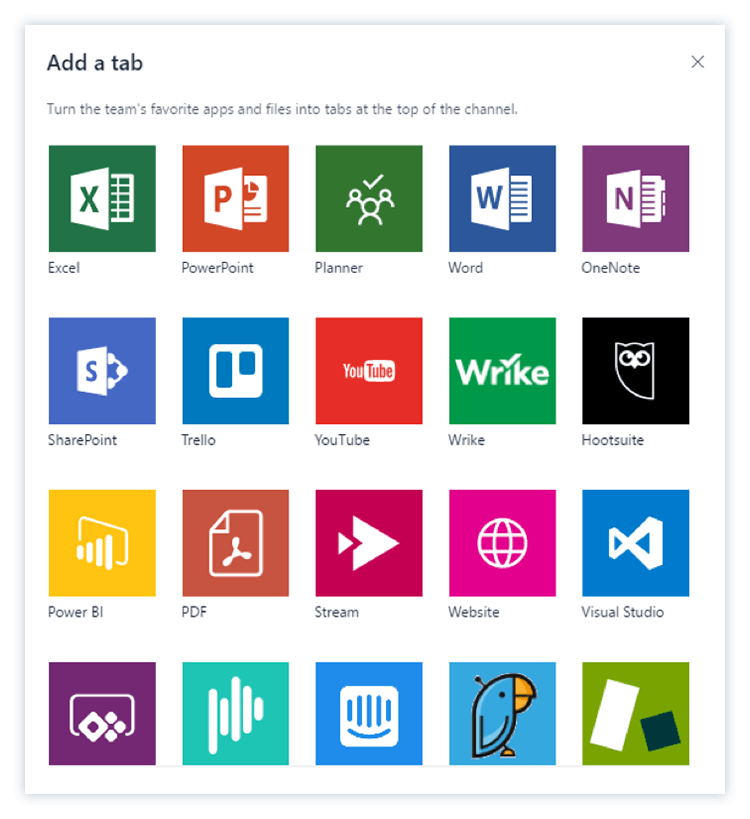This screenshot has height=819, width=750.
Task: Click the 'Add a tab' heading
Action: click(95, 63)
